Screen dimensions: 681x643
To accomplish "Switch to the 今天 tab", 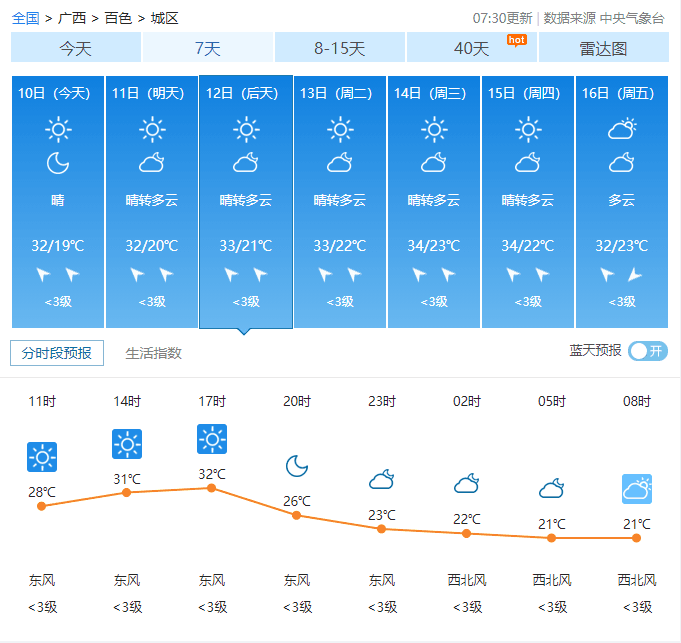I will pos(76,47).
